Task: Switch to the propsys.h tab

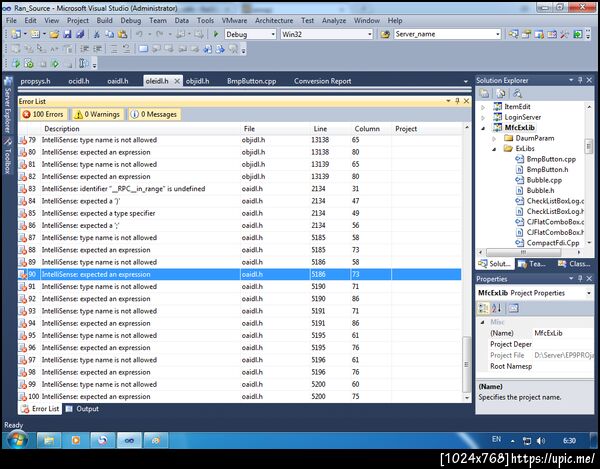Action: (x=35, y=81)
